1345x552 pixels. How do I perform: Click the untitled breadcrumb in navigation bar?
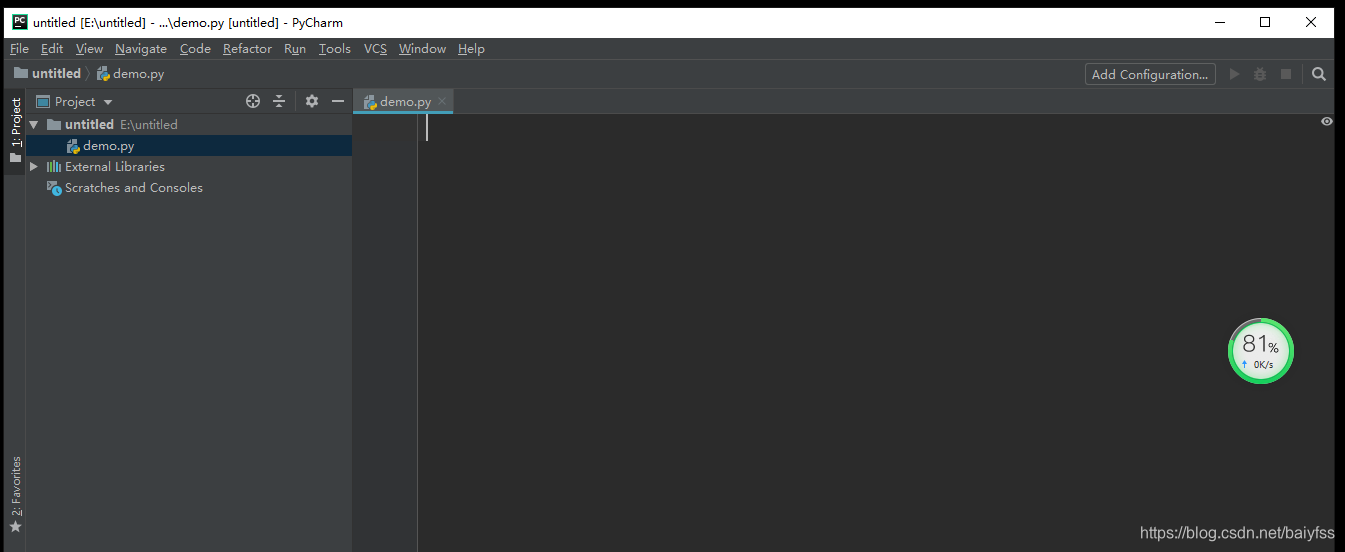coord(47,73)
